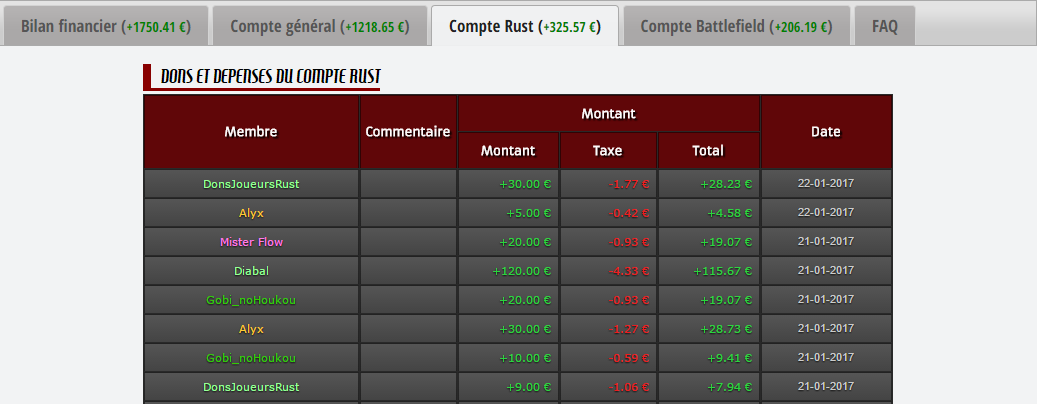Viewport: 1045px width, 404px height.
Task: Open member Diabal's name
Action: 251,270
